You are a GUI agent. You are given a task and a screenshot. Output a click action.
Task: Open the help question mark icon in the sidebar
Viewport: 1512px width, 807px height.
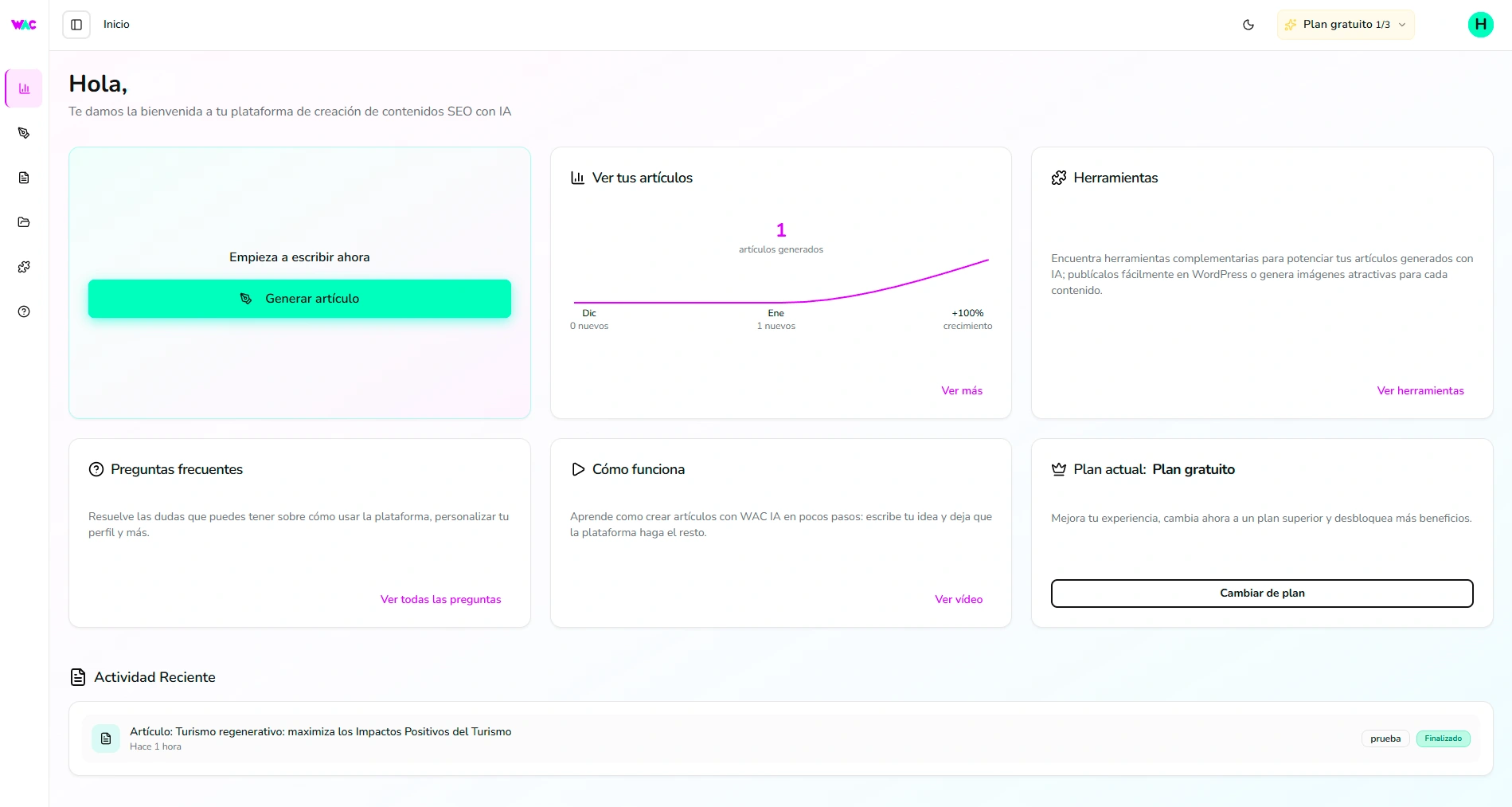coord(24,311)
